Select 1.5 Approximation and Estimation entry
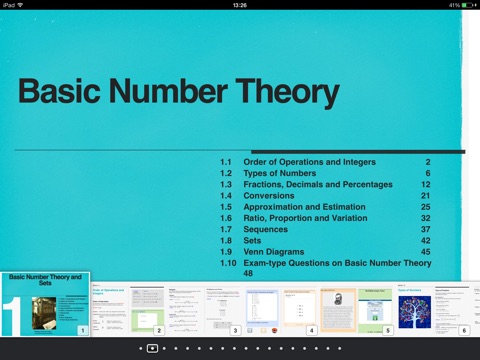480x360 pixels. point(325,207)
